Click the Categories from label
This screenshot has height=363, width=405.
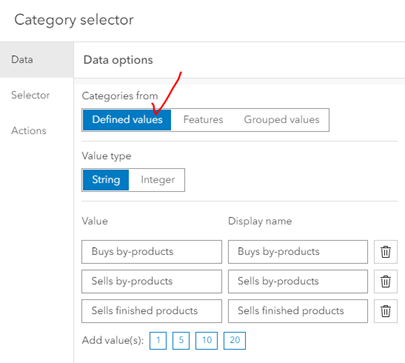(120, 96)
